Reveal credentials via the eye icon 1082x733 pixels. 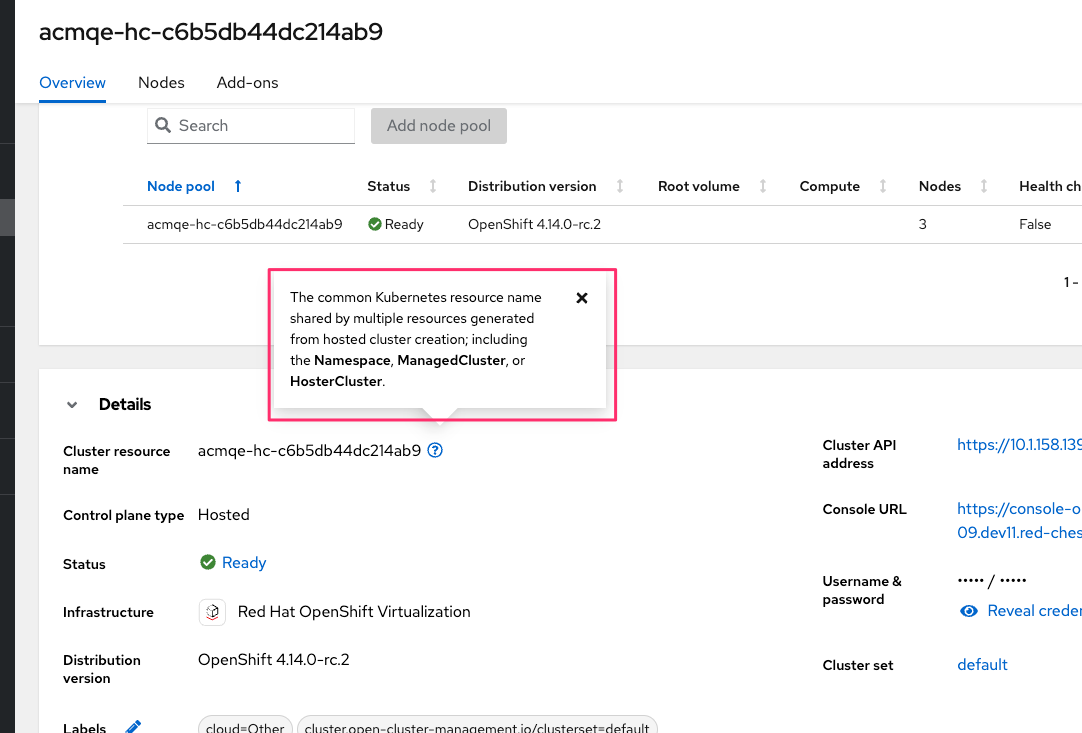point(968,611)
